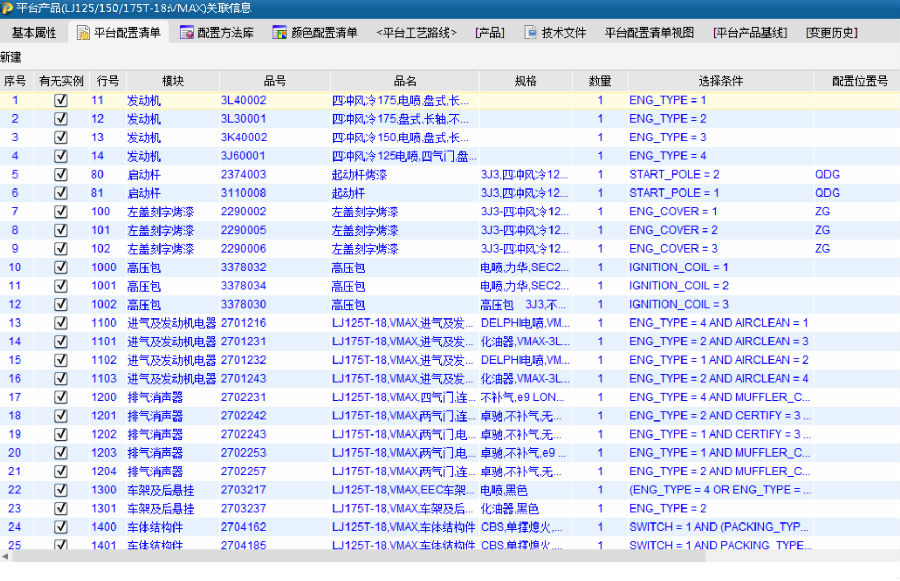This screenshot has width=900, height=581.
Task: Click the application icon in title bar
Action: click(7, 8)
